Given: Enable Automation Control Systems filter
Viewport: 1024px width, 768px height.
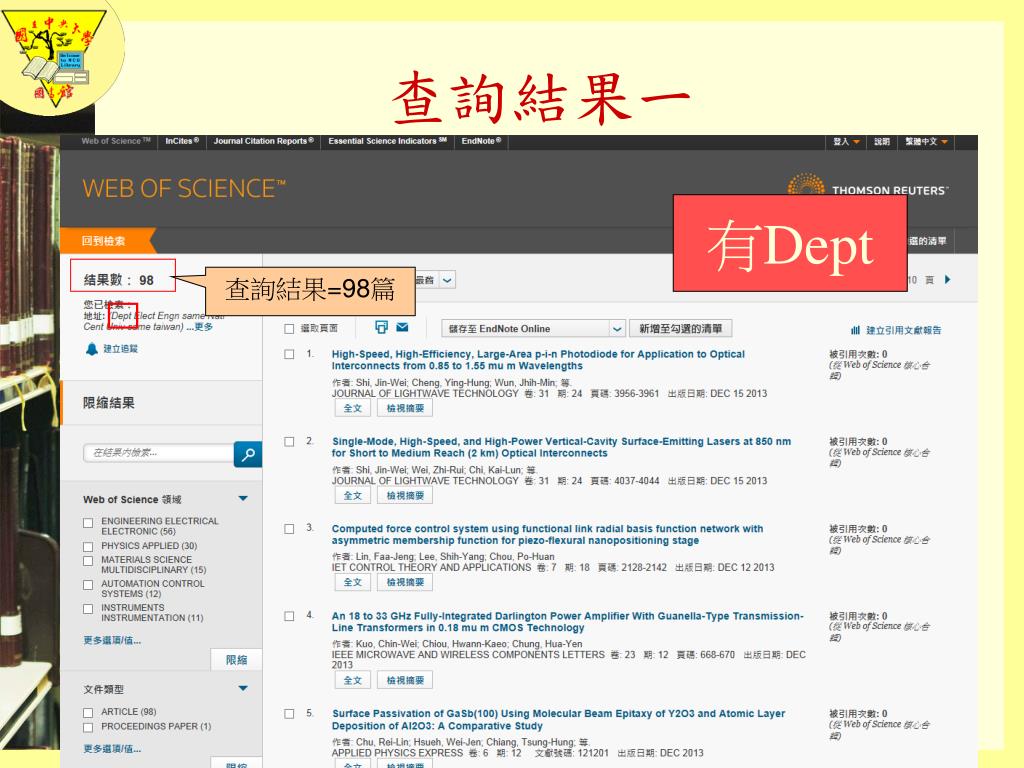Looking at the screenshot, I should click(x=88, y=585).
